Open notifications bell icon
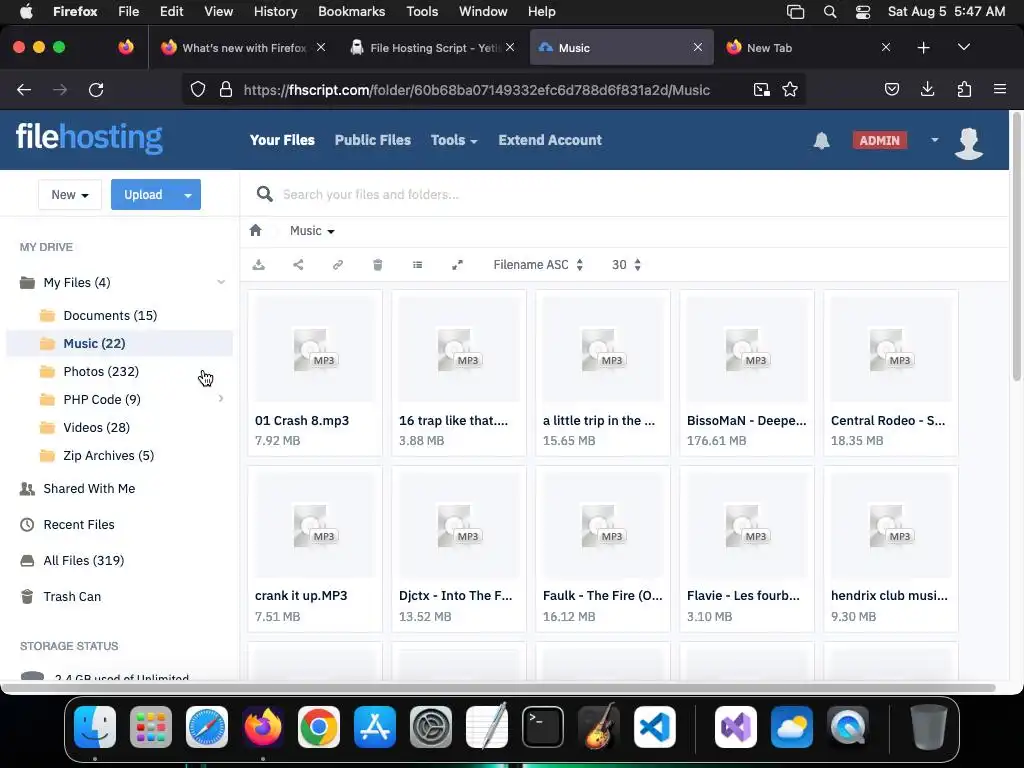Viewport: 1024px width, 768px height. (822, 140)
